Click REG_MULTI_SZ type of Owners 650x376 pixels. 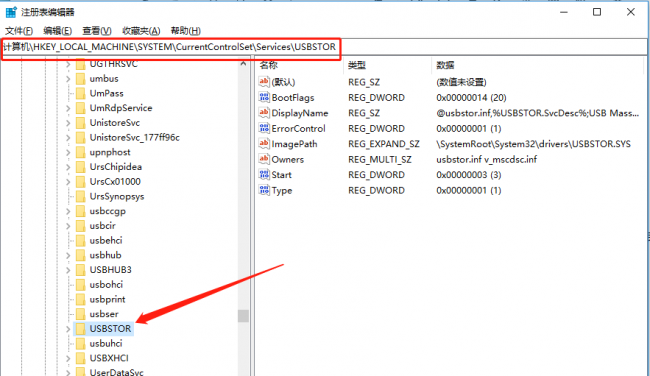point(380,160)
